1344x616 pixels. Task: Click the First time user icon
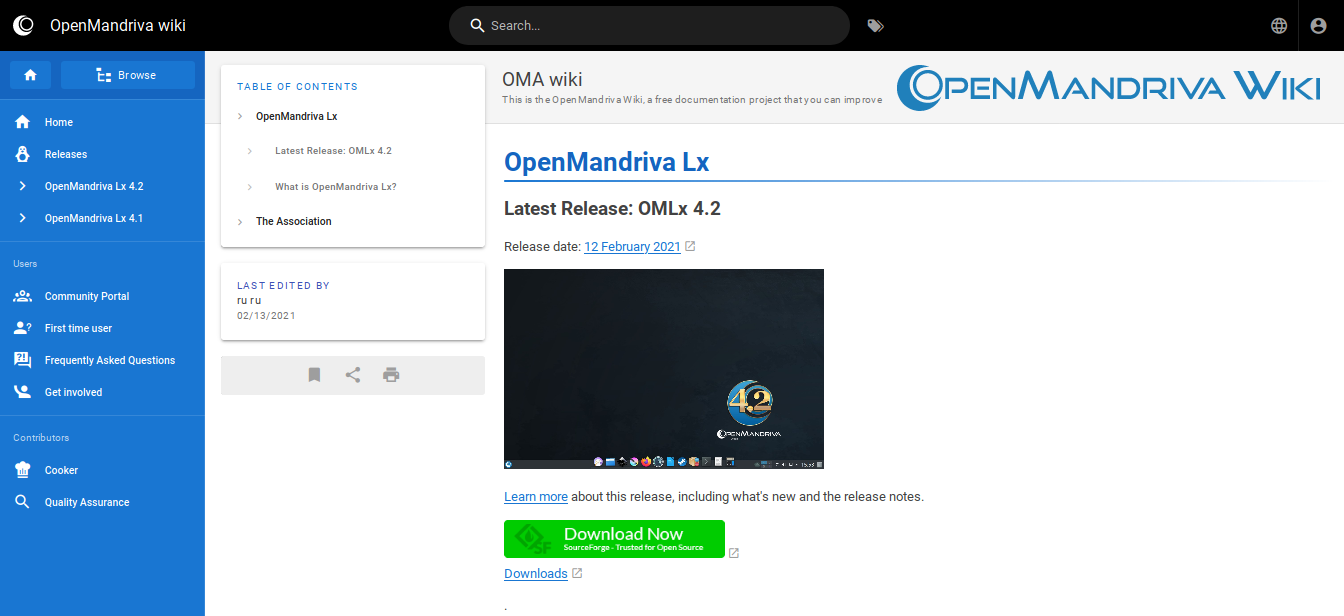[x=22, y=328]
